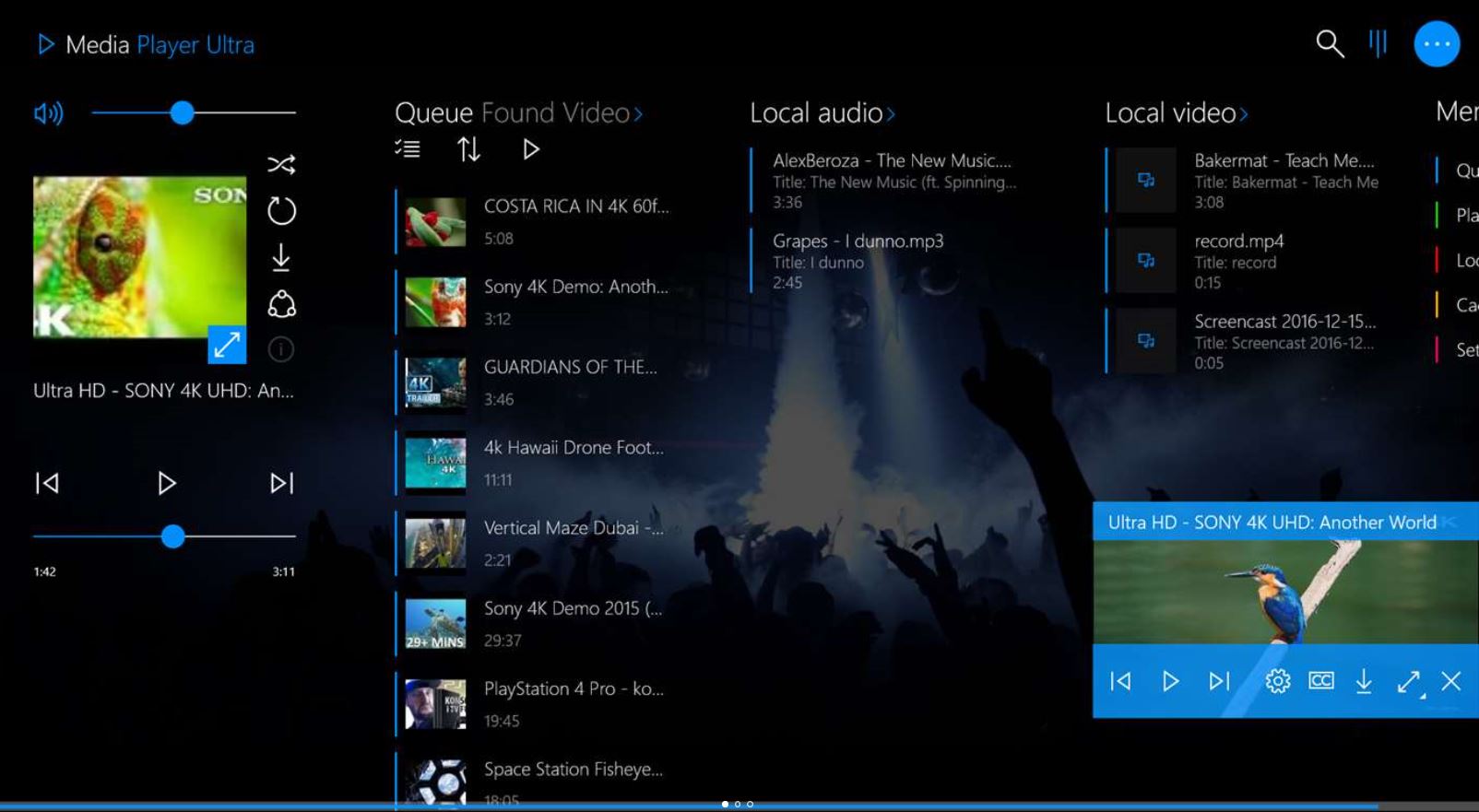Image resolution: width=1479 pixels, height=812 pixels.
Task: Click the queue select list icon
Action: click(408, 148)
